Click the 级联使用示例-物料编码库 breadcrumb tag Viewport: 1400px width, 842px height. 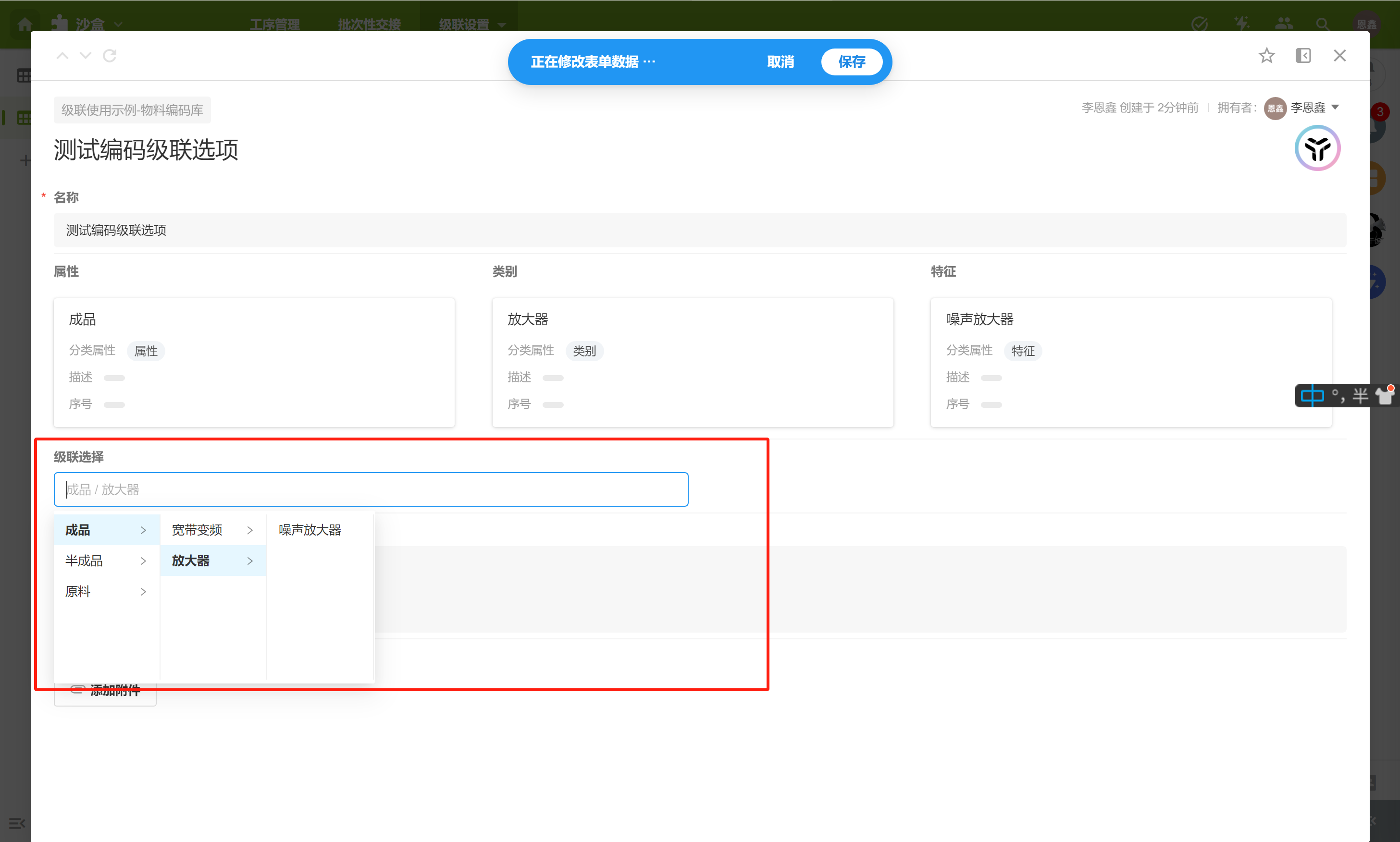tap(132, 110)
